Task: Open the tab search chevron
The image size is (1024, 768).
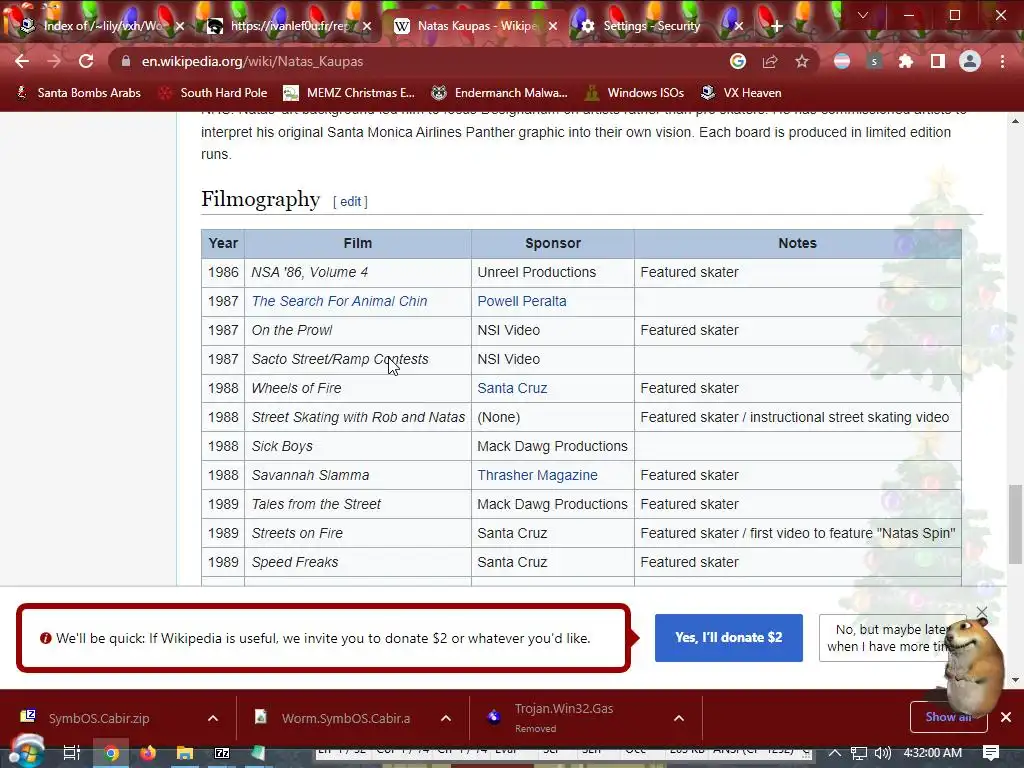Action: click(x=863, y=15)
